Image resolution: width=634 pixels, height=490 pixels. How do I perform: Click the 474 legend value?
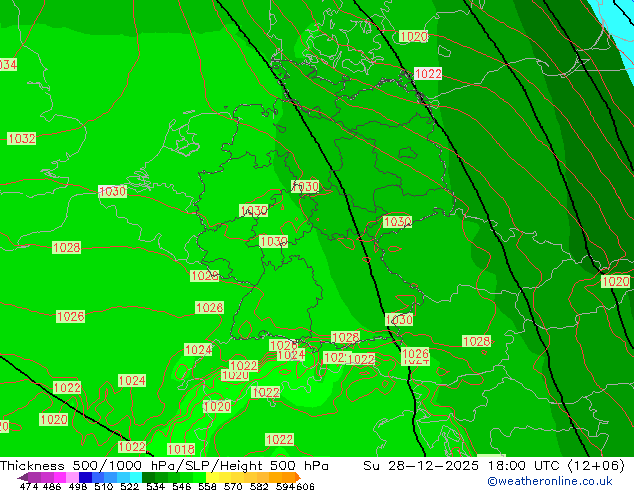[29, 486]
